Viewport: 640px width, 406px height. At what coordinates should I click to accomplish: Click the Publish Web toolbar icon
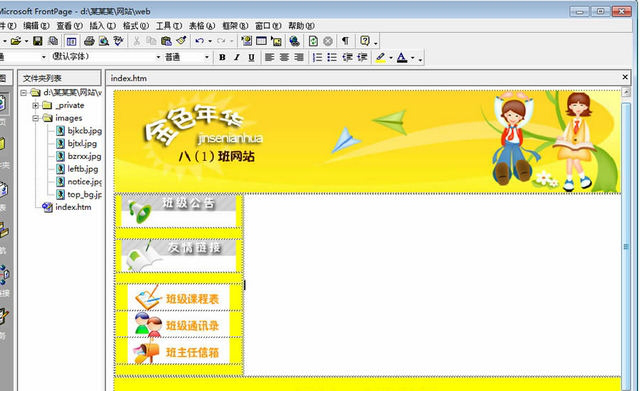click(53, 41)
